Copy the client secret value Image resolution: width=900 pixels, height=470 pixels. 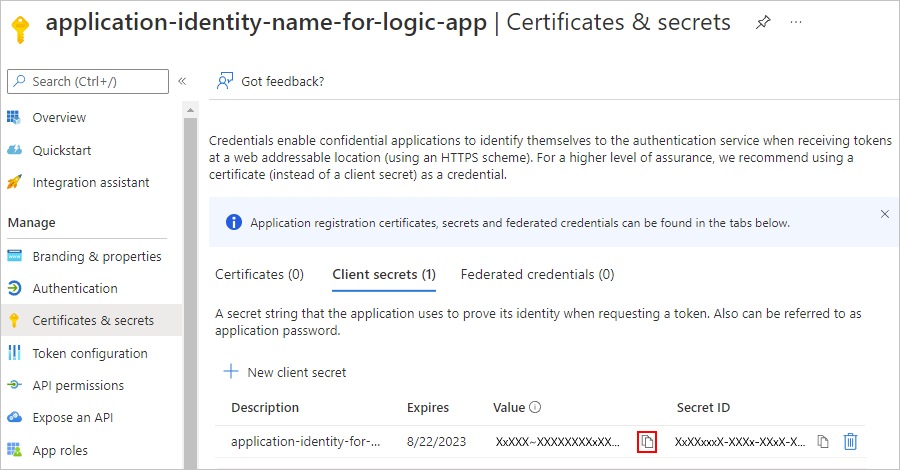tap(647, 441)
